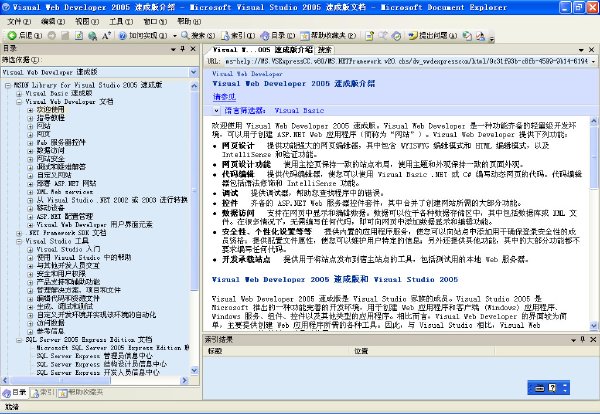Open the 文件 (File) menu
The image size is (600, 414).
click(19, 21)
